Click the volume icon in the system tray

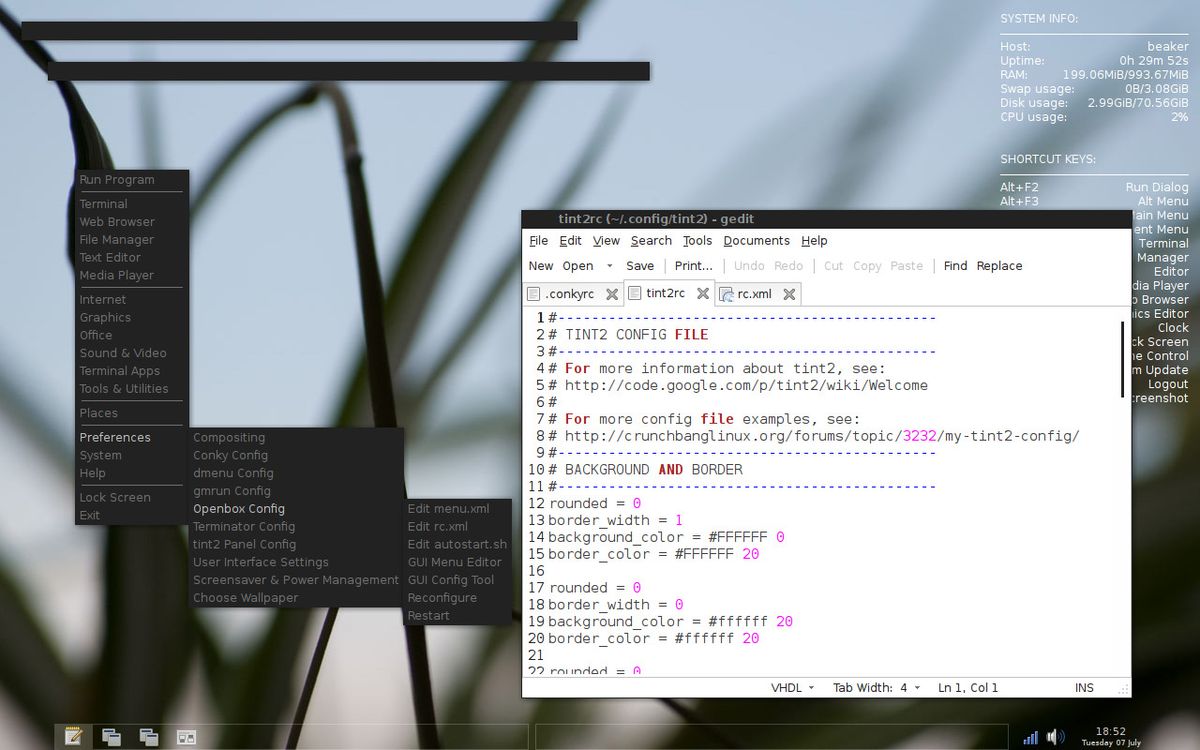(1053, 737)
